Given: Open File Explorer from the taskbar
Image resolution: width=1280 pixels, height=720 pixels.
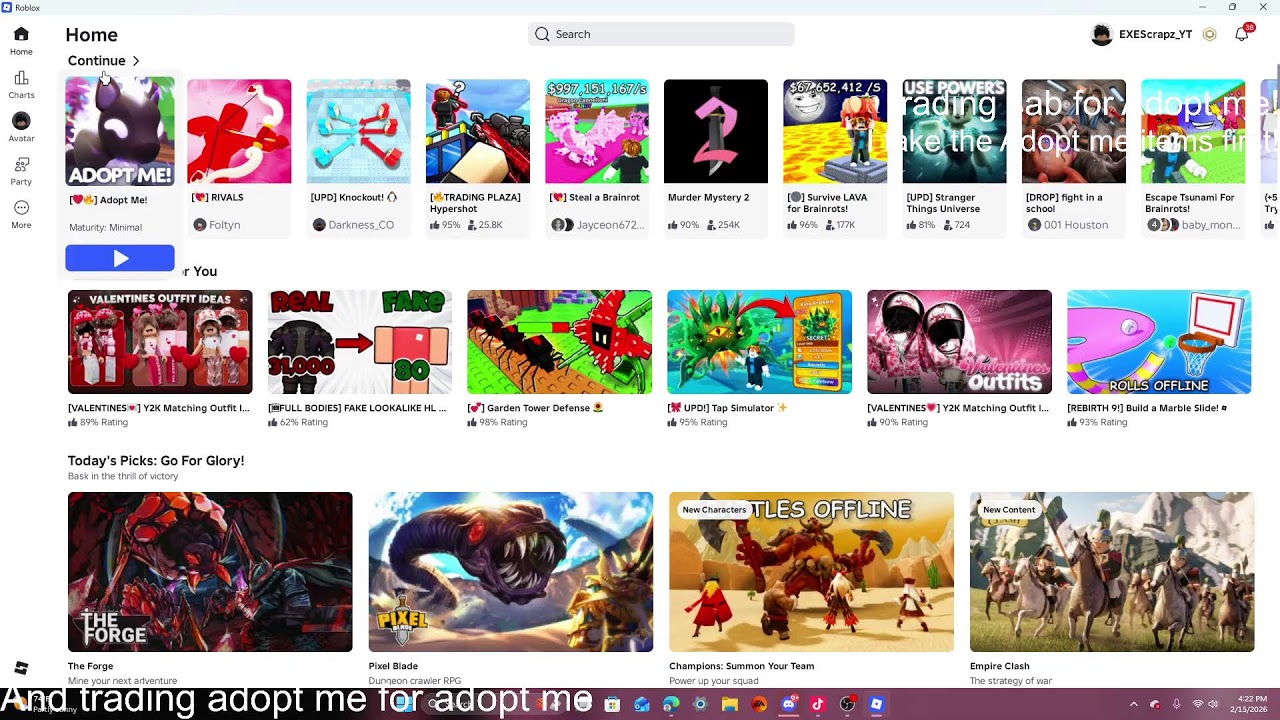Looking at the screenshot, I should [730, 705].
